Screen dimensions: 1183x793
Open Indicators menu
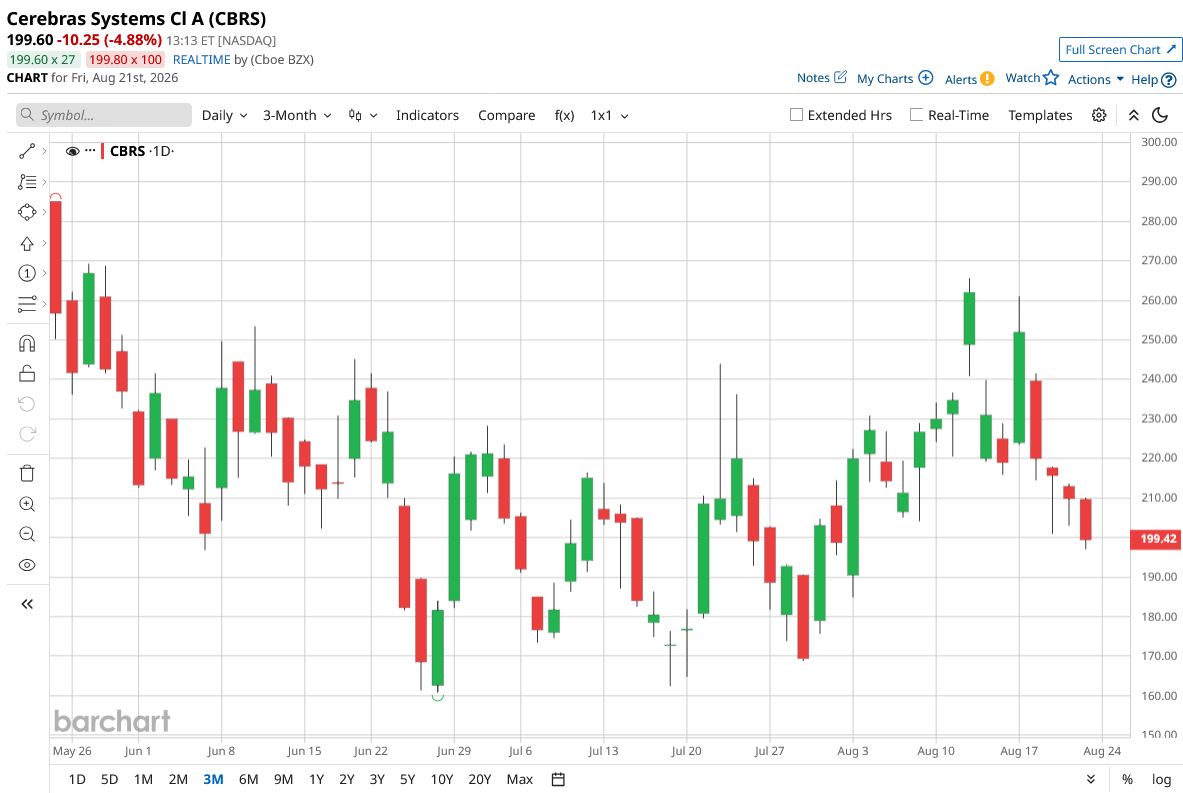(427, 115)
